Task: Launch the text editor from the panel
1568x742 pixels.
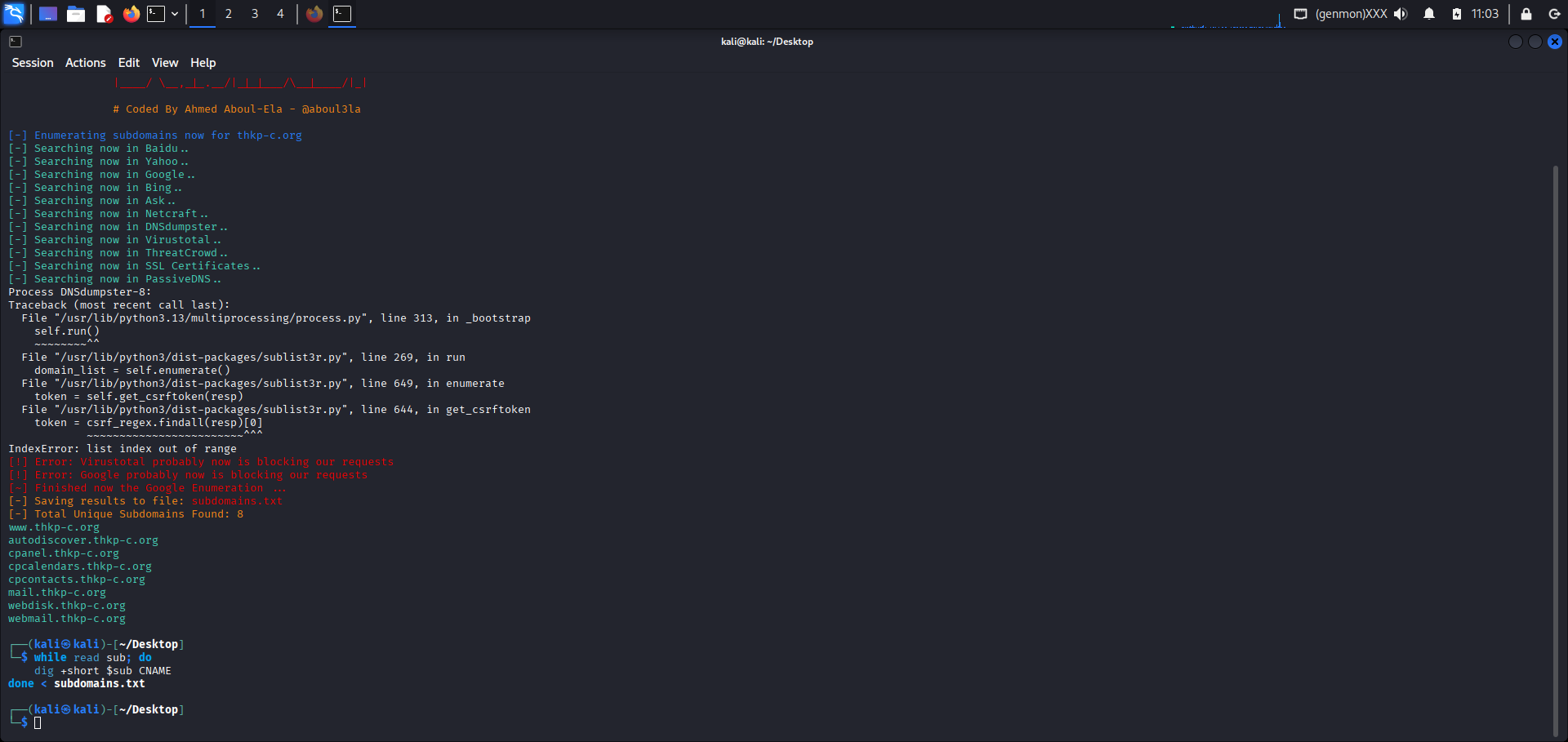Action: (x=104, y=14)
